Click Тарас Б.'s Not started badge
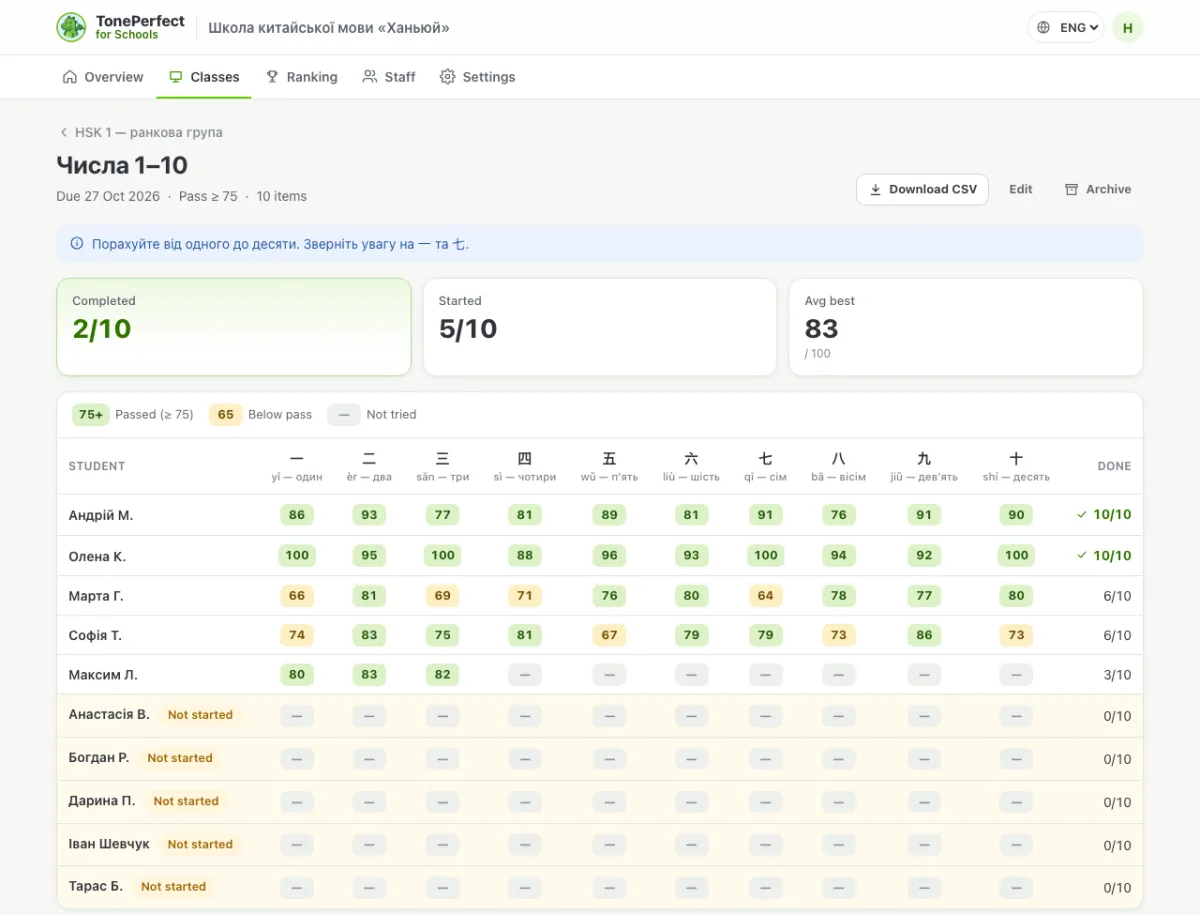This screenshot has height=915, width=1200. click(x=173, y=887)
